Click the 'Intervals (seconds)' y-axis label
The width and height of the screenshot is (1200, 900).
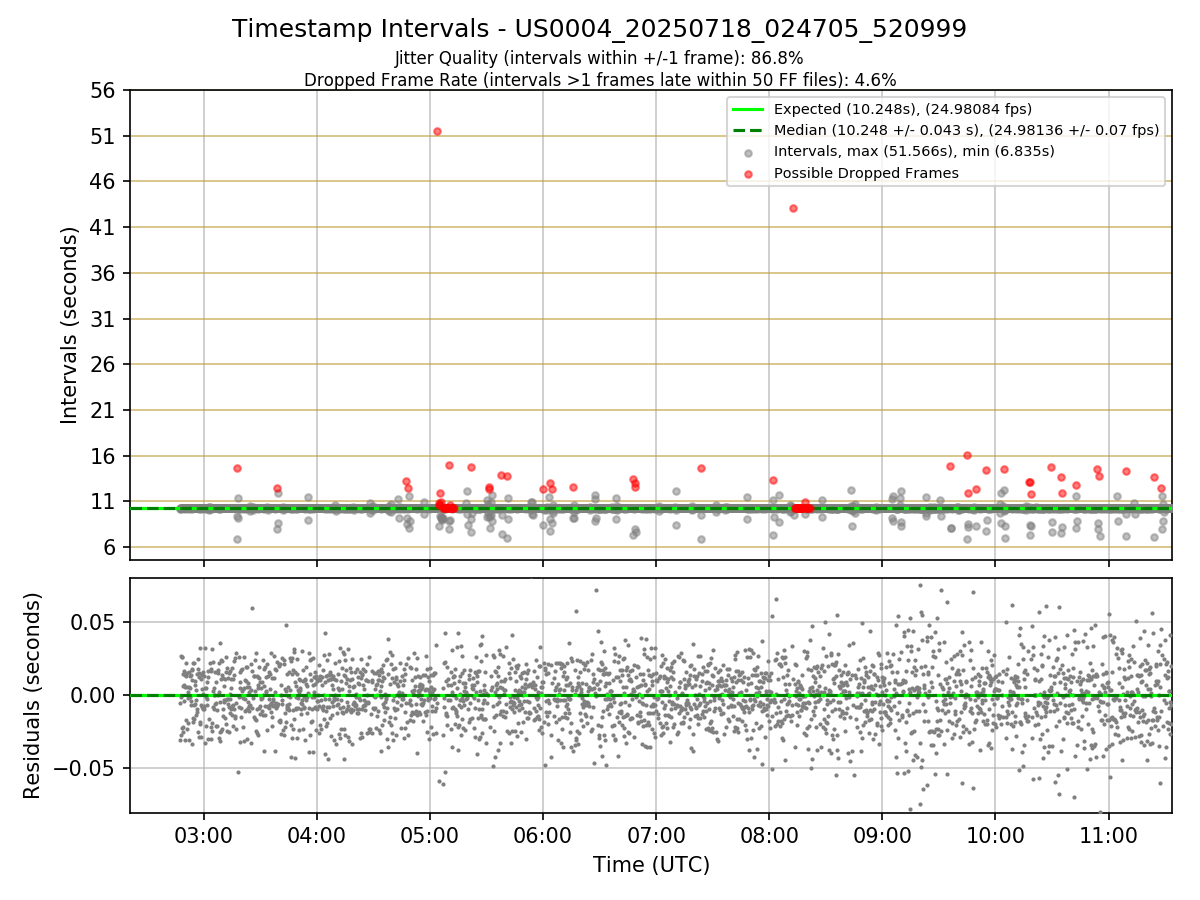click(69, 325)
